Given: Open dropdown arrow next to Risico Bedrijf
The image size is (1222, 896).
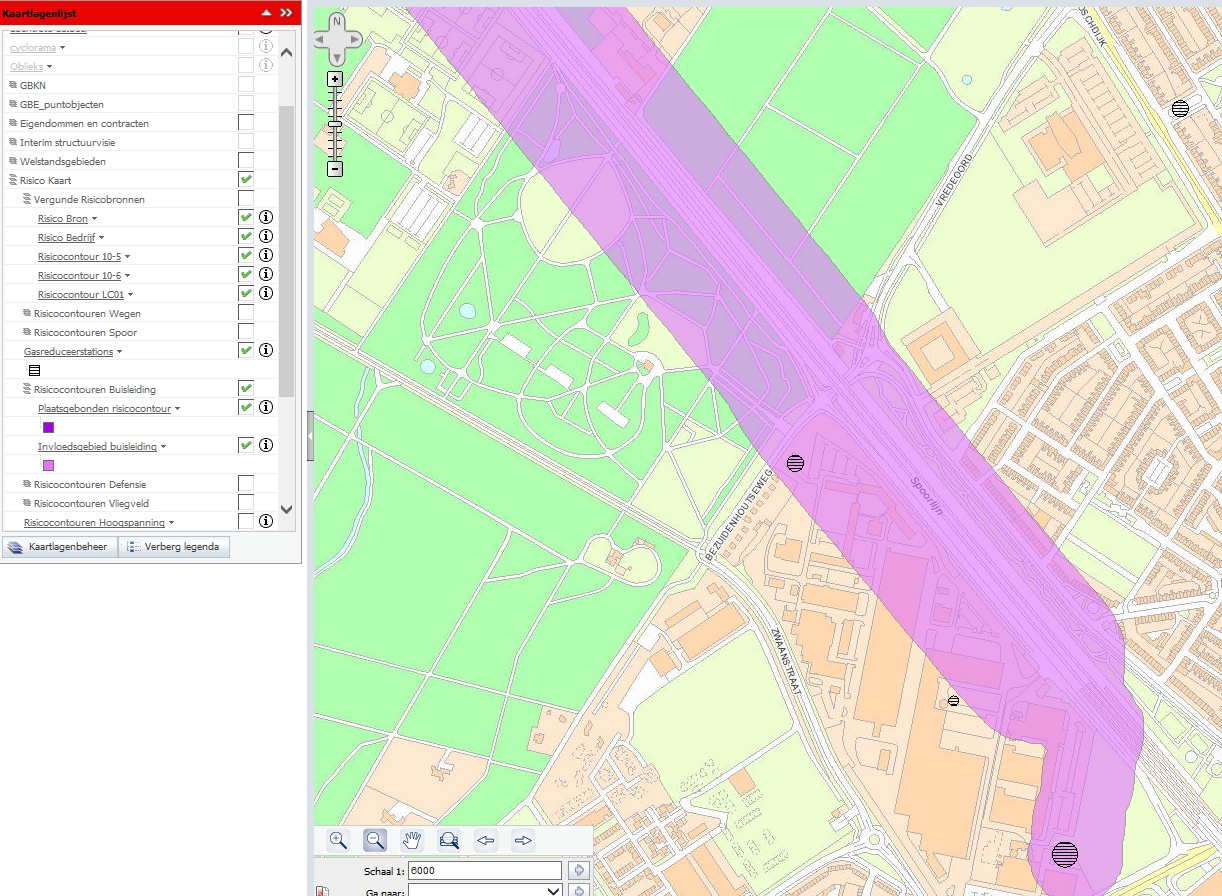Looking at the screenshot, I should point(102,238).
